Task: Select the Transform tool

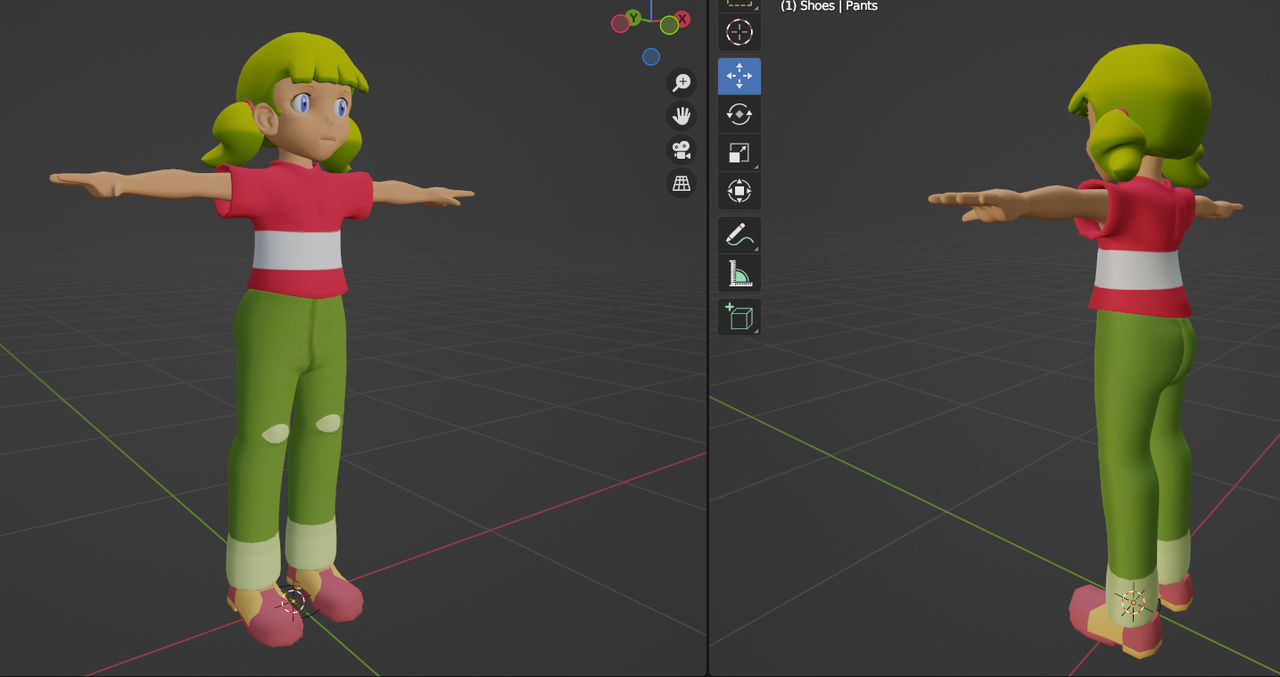Action: tap(739, 190)
